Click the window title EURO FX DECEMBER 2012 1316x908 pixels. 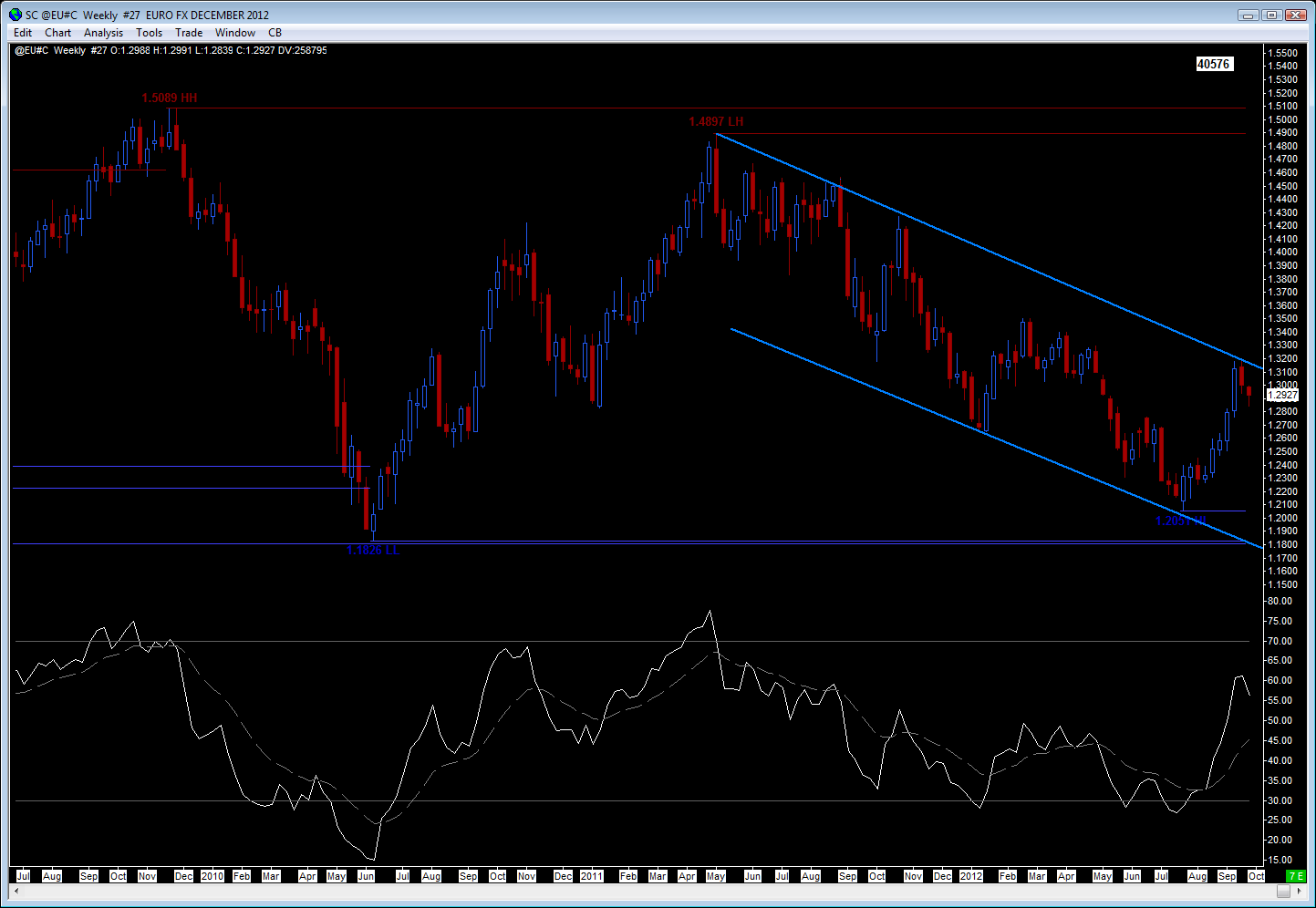point(207,15)
